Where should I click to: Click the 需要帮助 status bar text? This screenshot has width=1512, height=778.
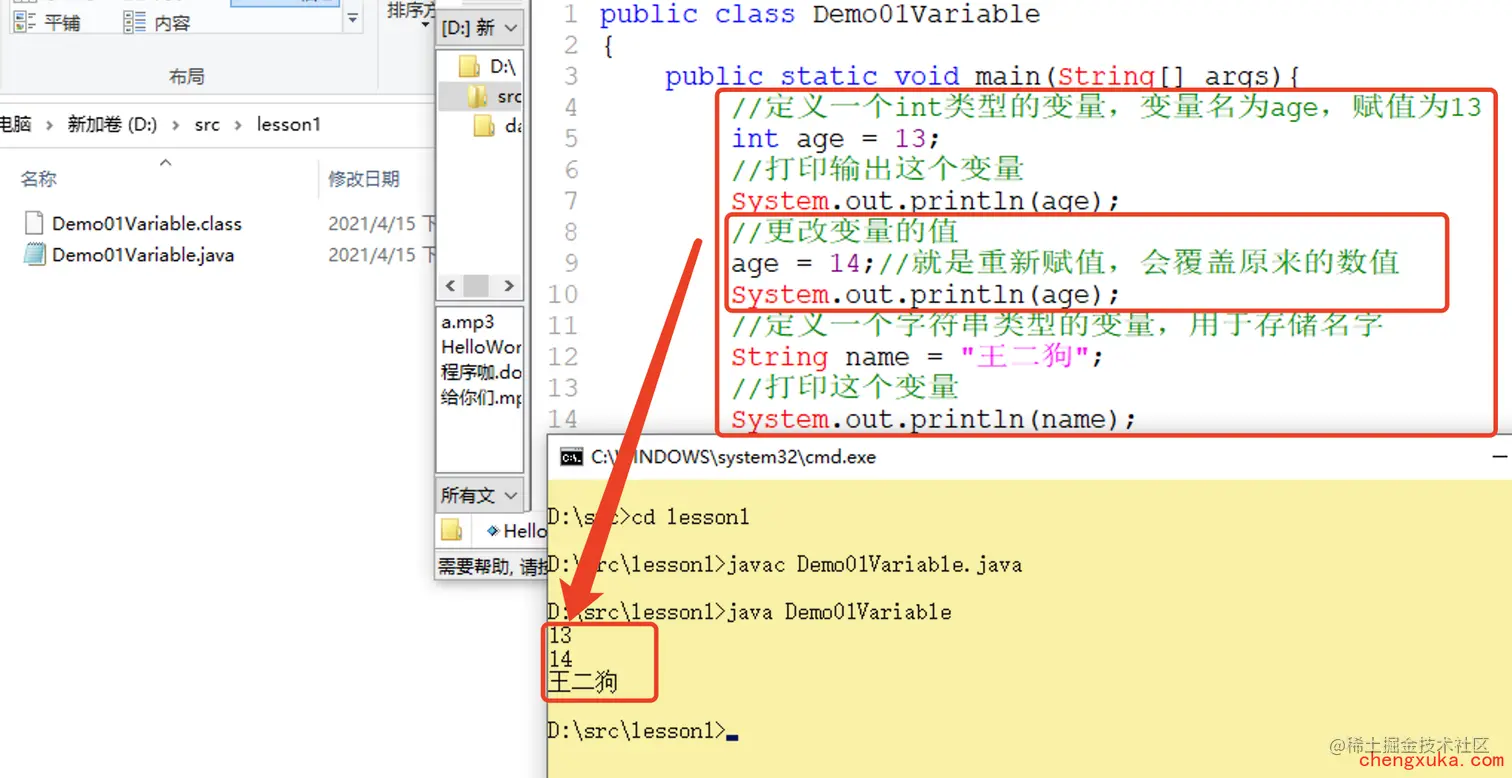point(492,567)
